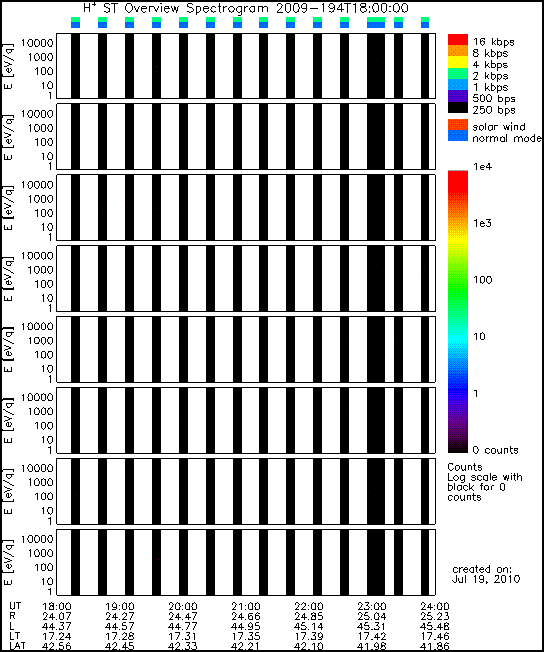Click the "500 bps" legend label
Screen dimensions: 544x652
pyautogui.click(x=494, y=99)
